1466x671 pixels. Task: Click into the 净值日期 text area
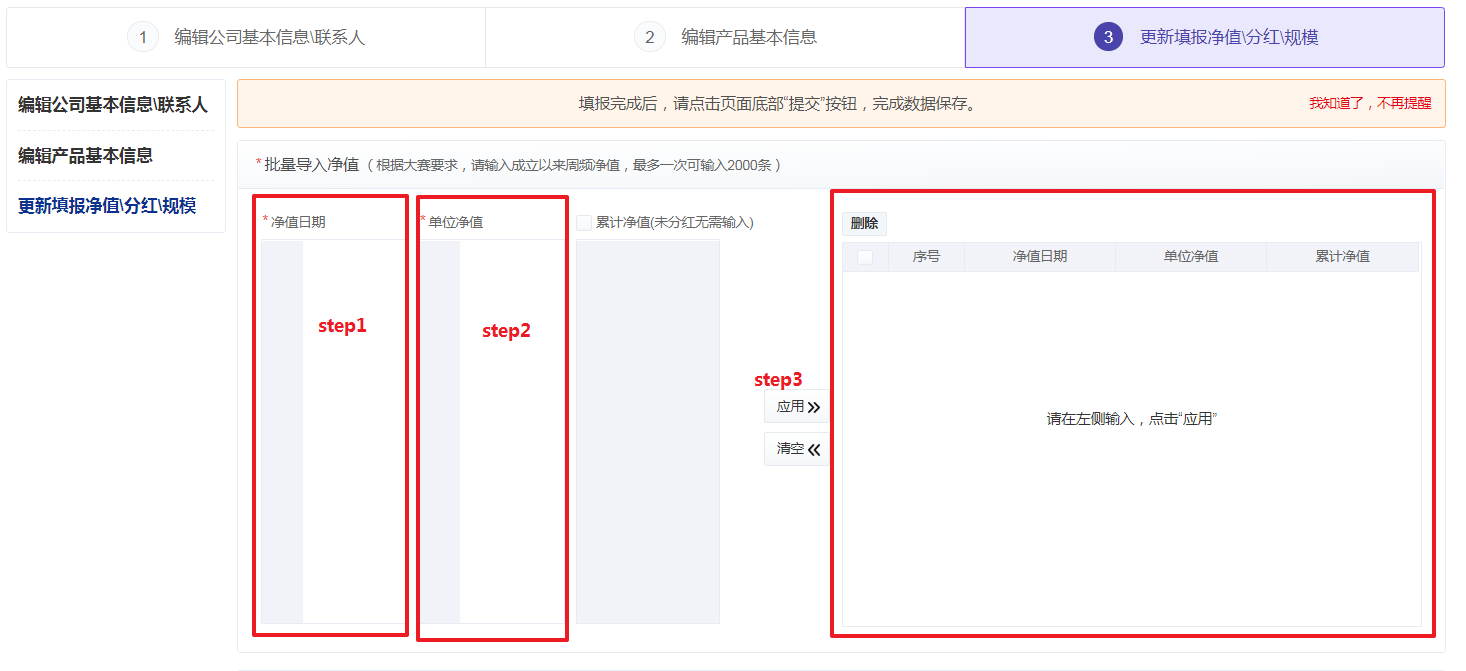pos(353,430)
